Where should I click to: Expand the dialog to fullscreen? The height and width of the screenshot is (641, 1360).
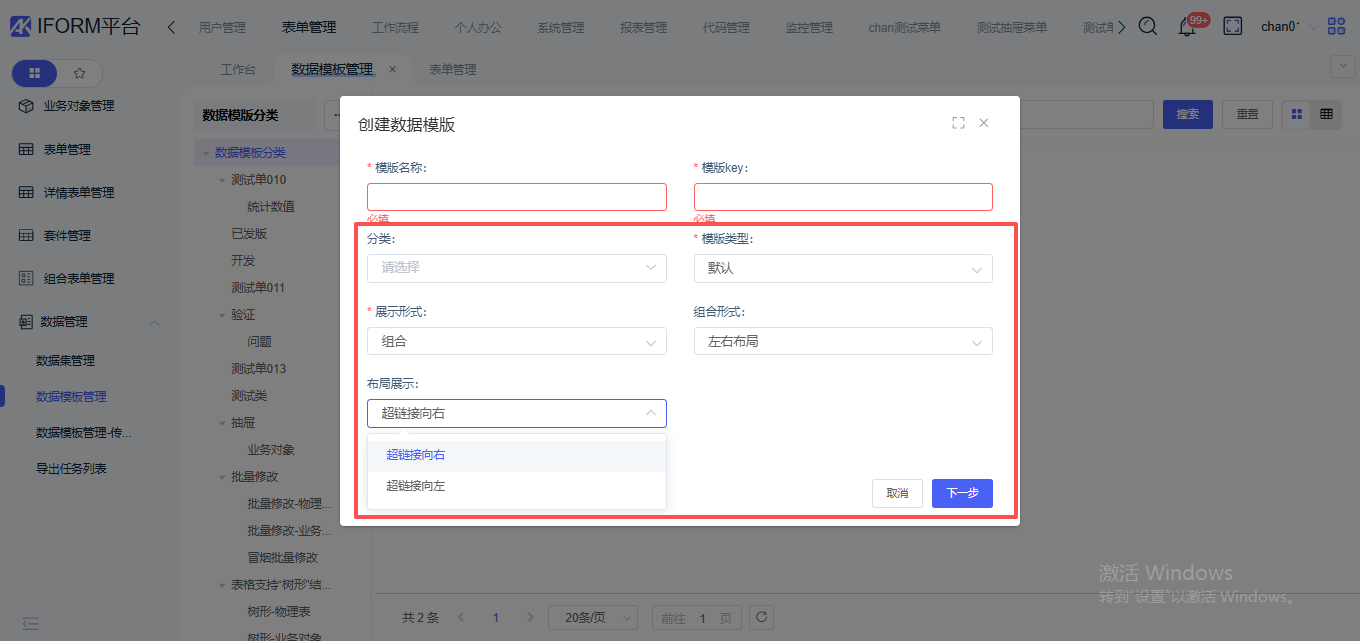pyautogui.click(x=958, y=123)
